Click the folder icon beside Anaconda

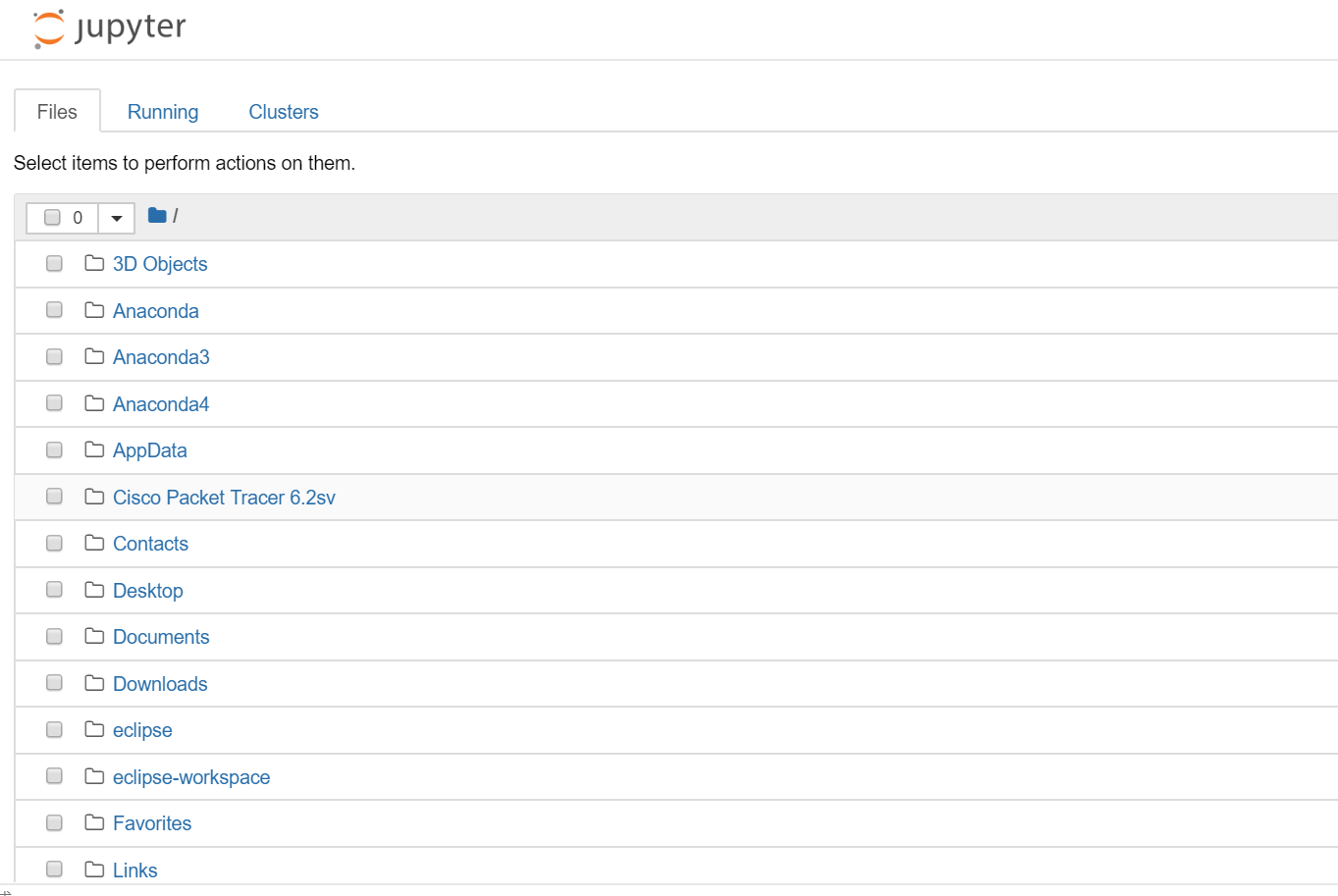[x=94, y=310]
